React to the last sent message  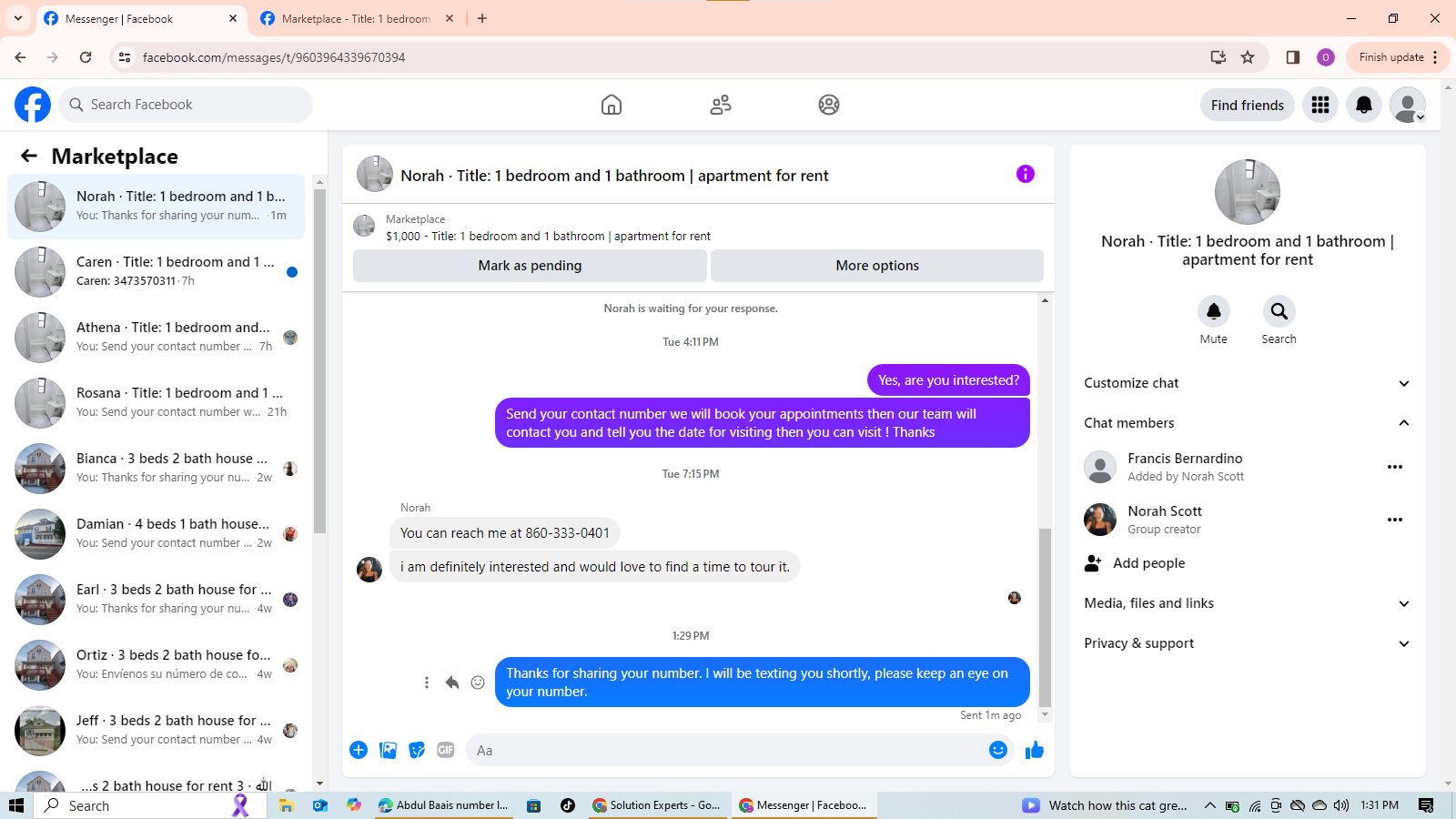(x=478, y=682)
